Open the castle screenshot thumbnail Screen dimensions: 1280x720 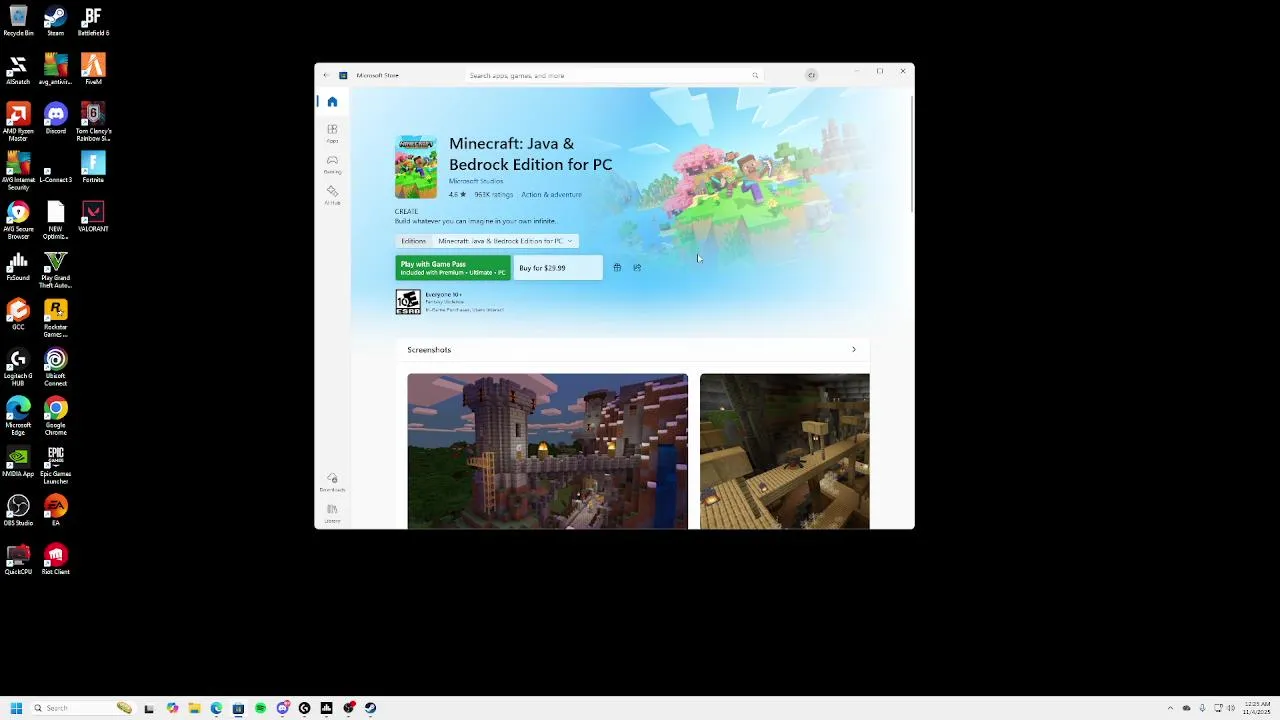[547, 451]
